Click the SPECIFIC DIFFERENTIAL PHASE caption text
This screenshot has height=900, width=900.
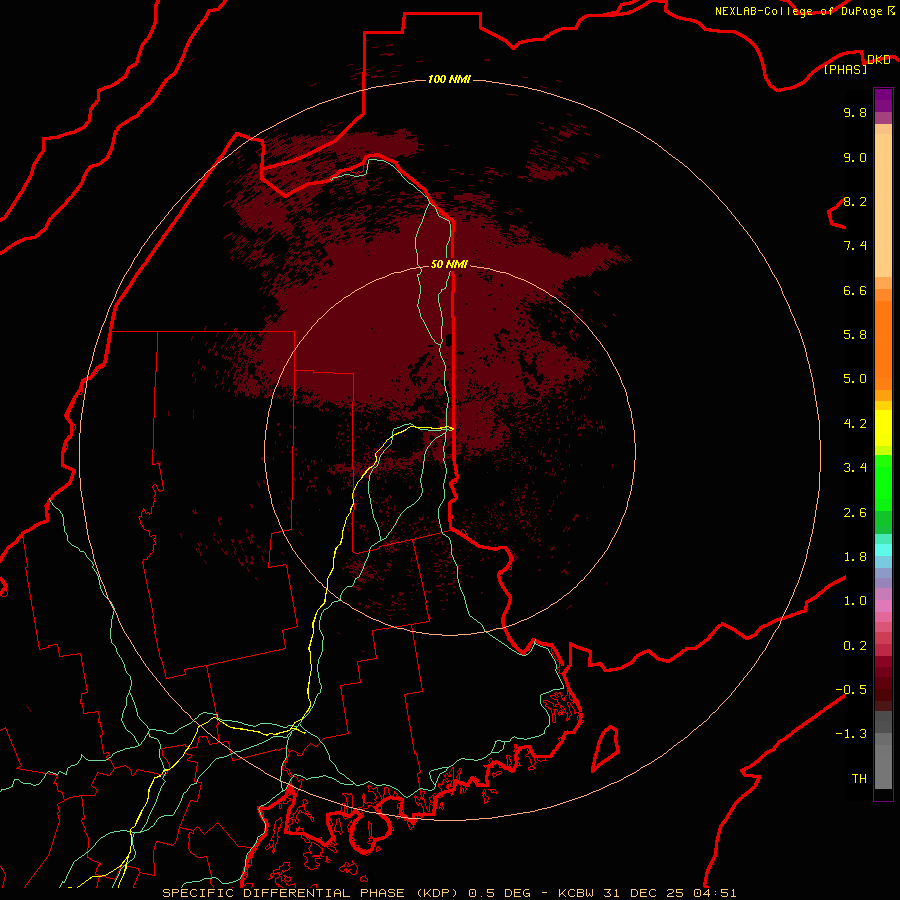284,893
